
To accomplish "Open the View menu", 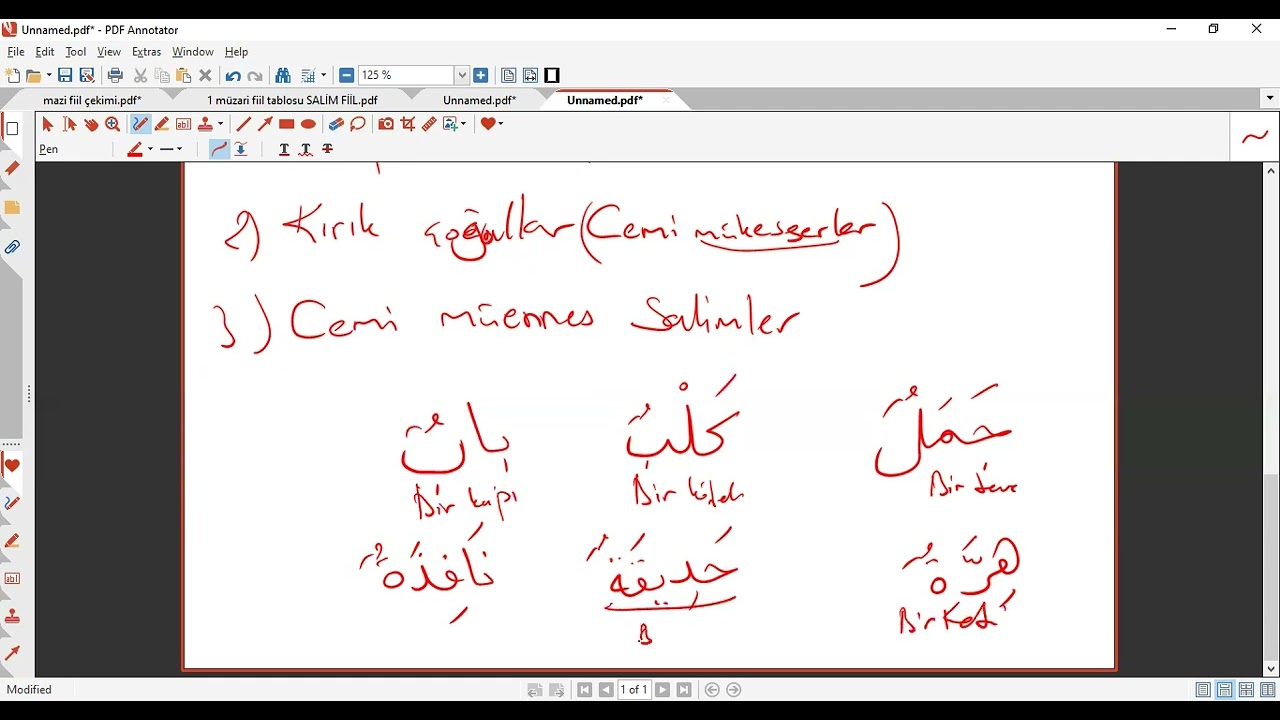I will click(109, 52).
